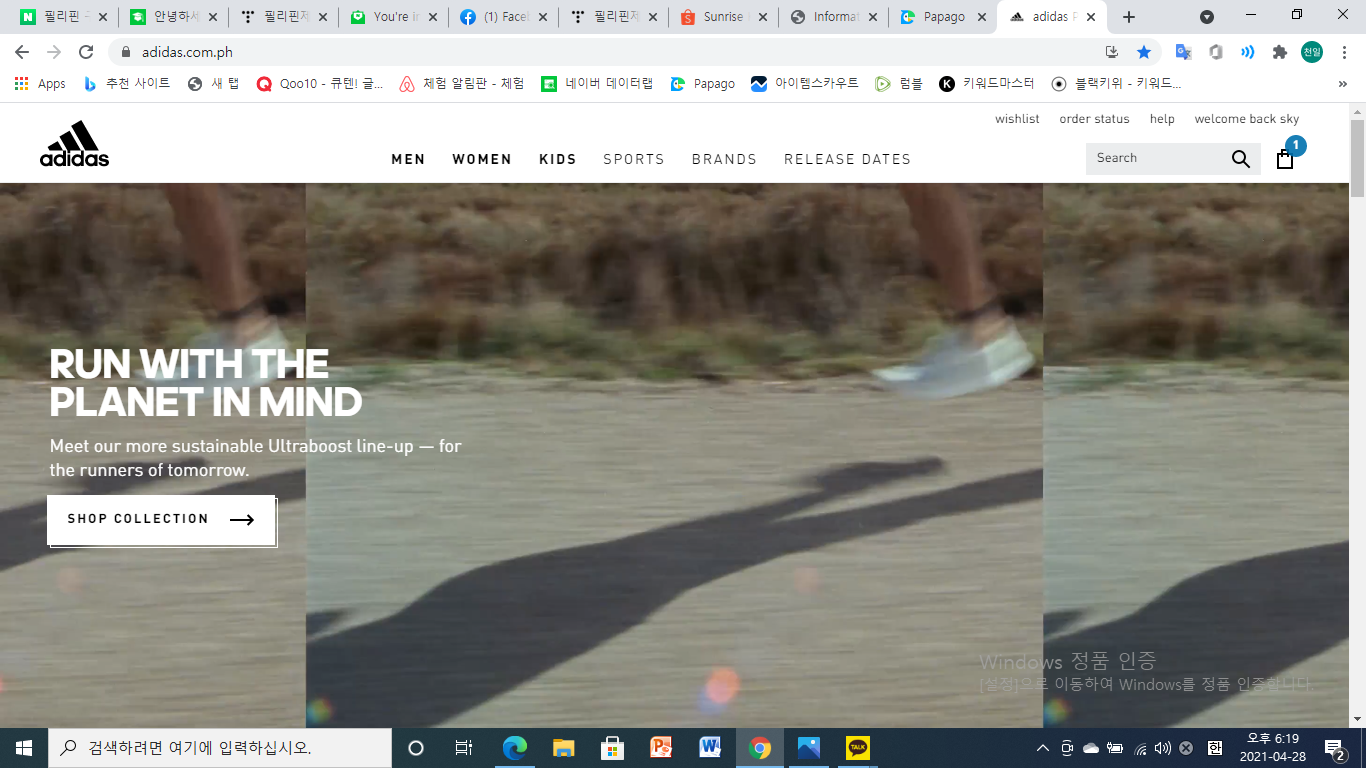The height and width of the screenshot is (768, 1366).
Task: Open KakaoTalk from taskbar
Action: tap(858, 748)
